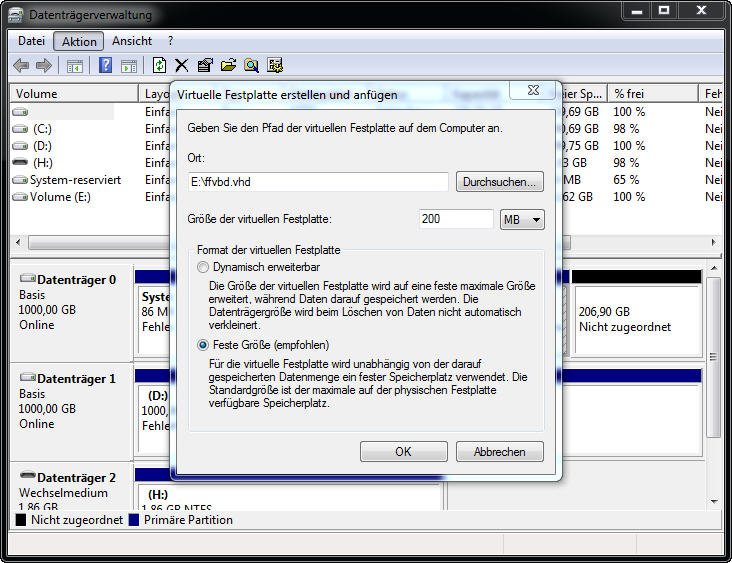Click the forward arrow toolbar icon

(x=44, y=66)
